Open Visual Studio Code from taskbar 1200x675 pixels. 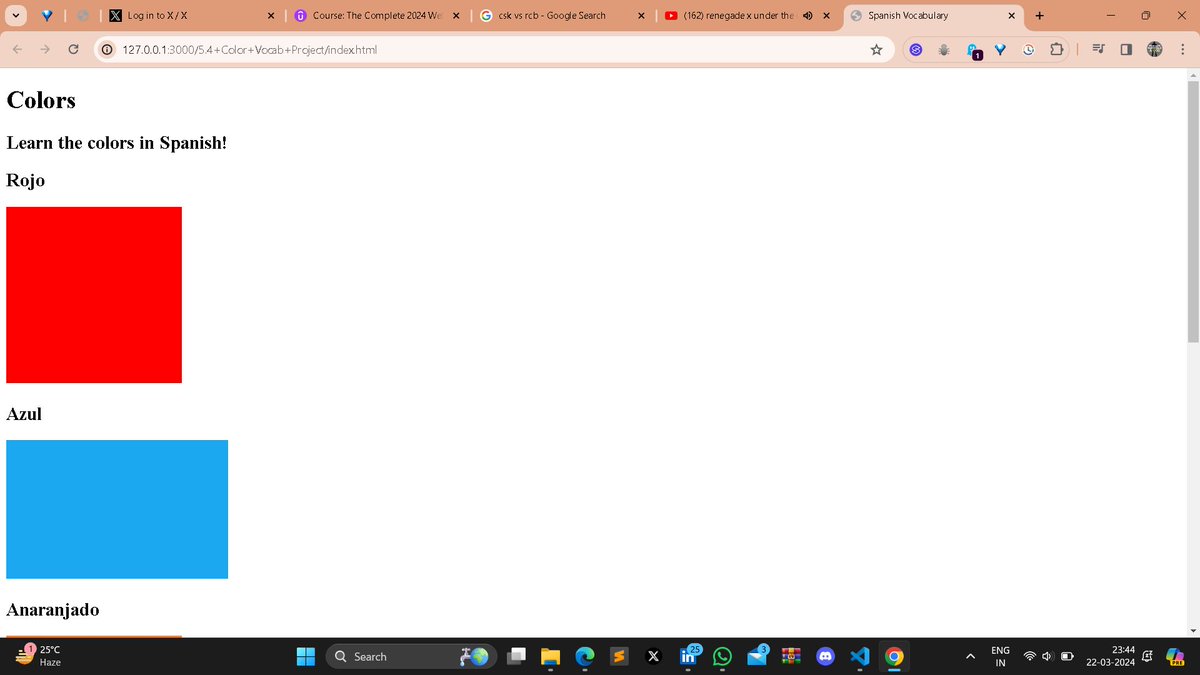[x=860, y=657]
